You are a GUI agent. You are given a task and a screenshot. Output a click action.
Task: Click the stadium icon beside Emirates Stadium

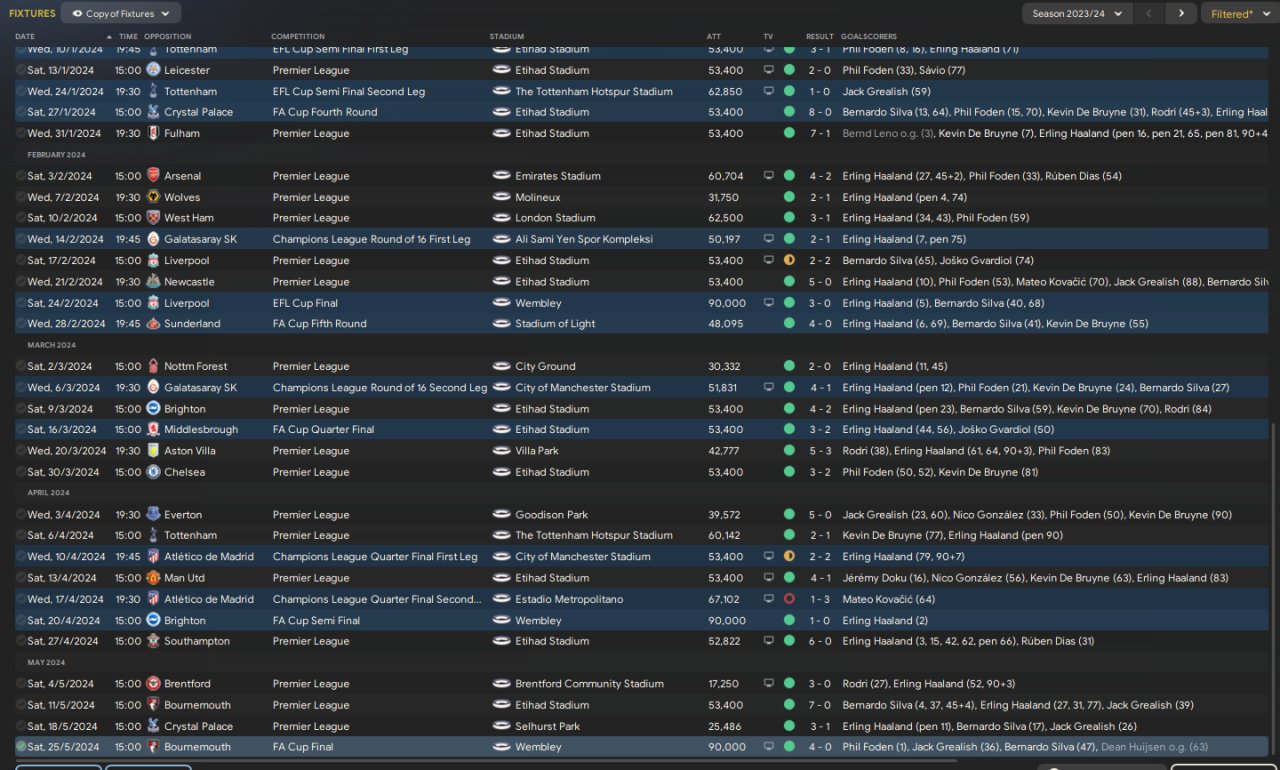coord(501,176)
